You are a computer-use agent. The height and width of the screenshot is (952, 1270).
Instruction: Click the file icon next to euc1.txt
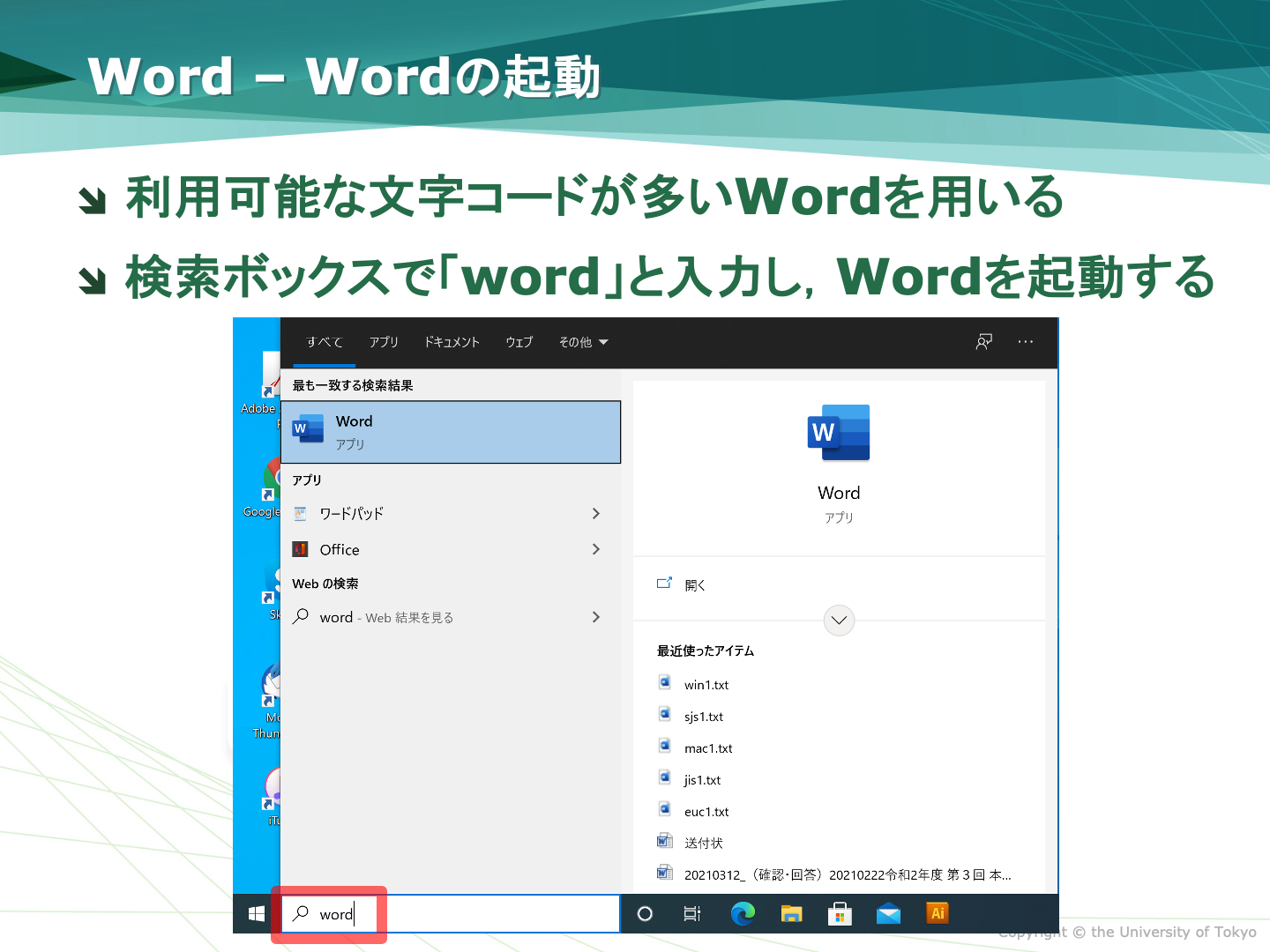coord(665,809)
